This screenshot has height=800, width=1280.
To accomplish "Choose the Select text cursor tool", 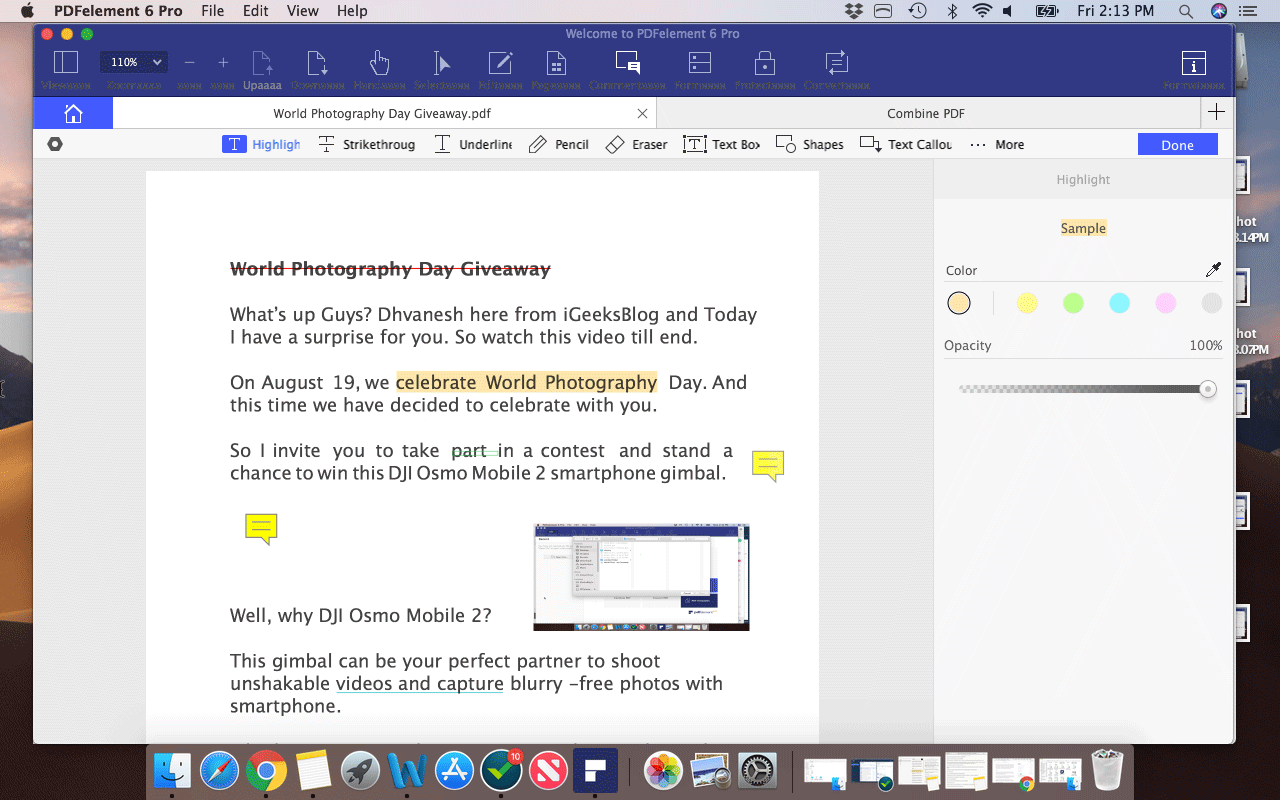I will pos(440,63).
